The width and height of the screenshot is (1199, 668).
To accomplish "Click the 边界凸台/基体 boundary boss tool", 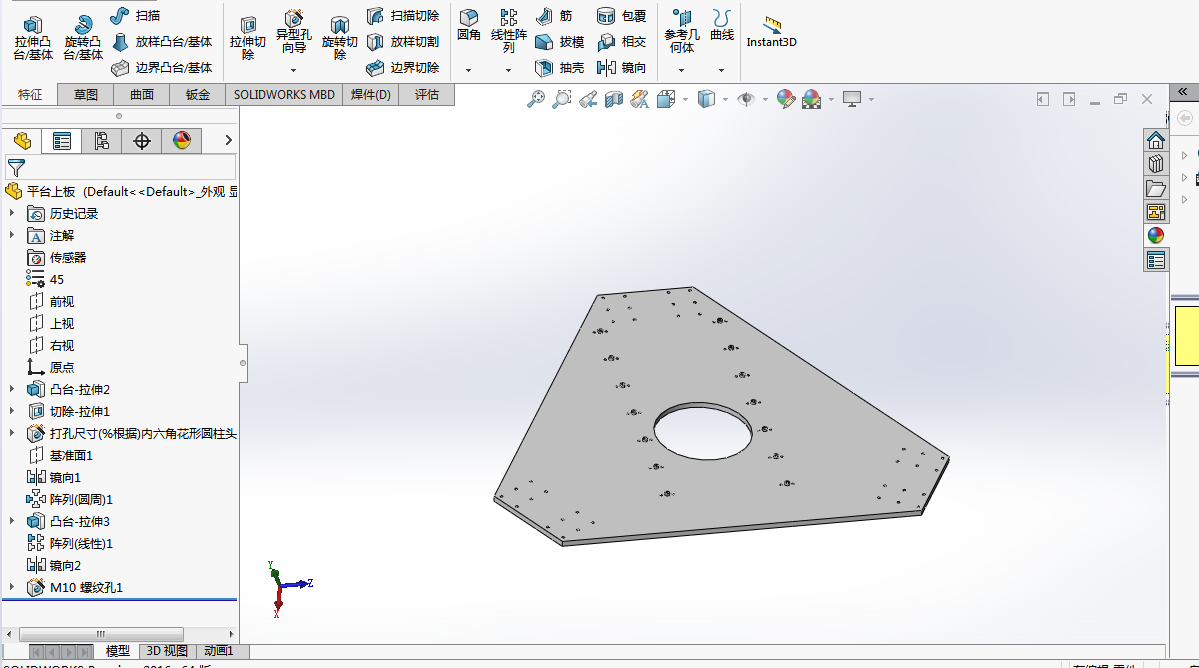I will [x=161, y=68].
